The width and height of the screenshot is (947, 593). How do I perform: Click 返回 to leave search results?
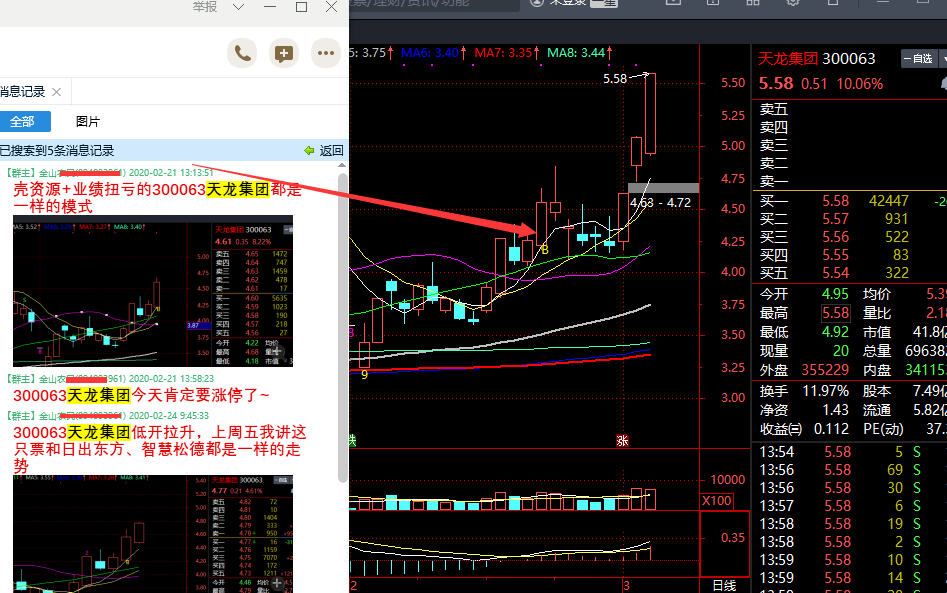coord(324,150)
